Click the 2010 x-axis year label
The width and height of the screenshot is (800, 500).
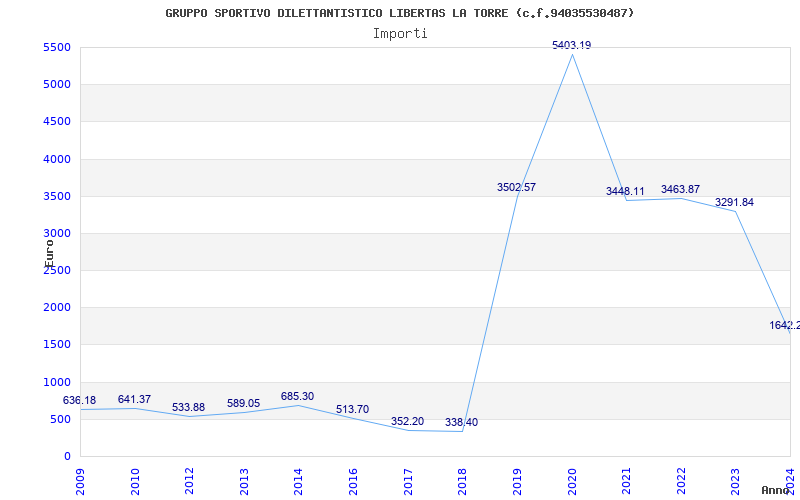(135, 481)
